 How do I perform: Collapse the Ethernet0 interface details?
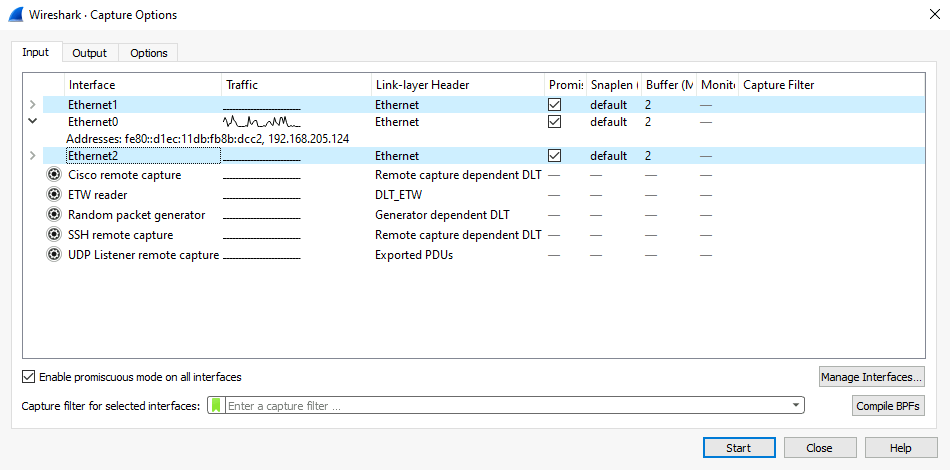click(33, 121)
